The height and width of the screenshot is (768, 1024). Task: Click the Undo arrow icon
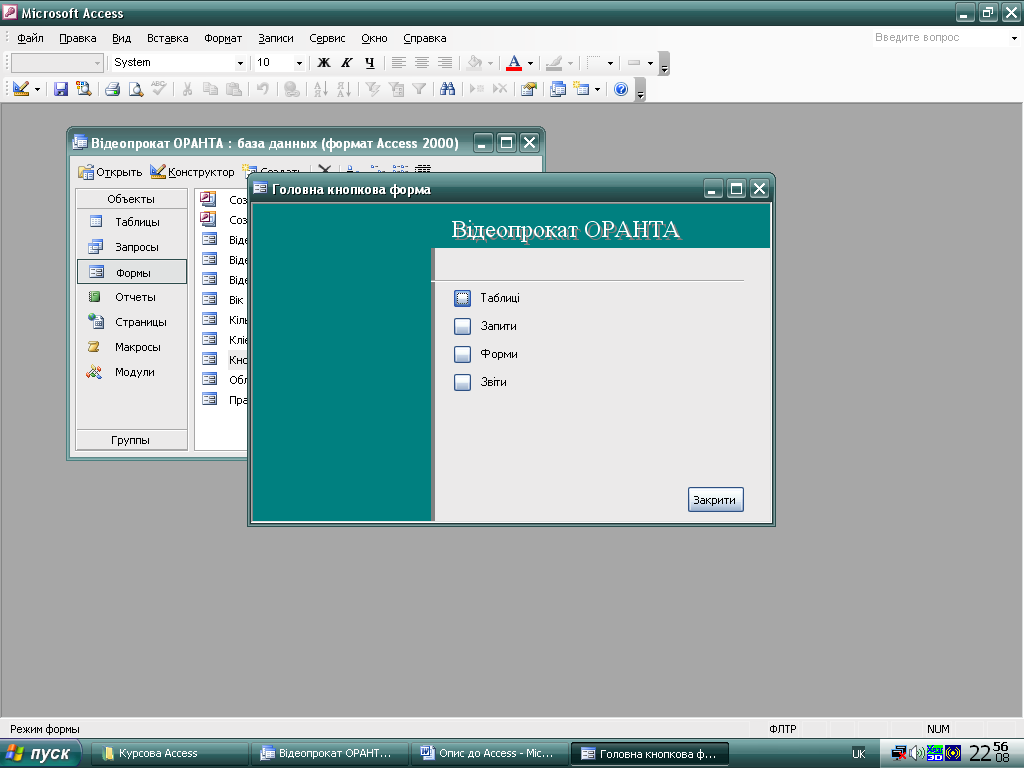click(x=263, y=89)
